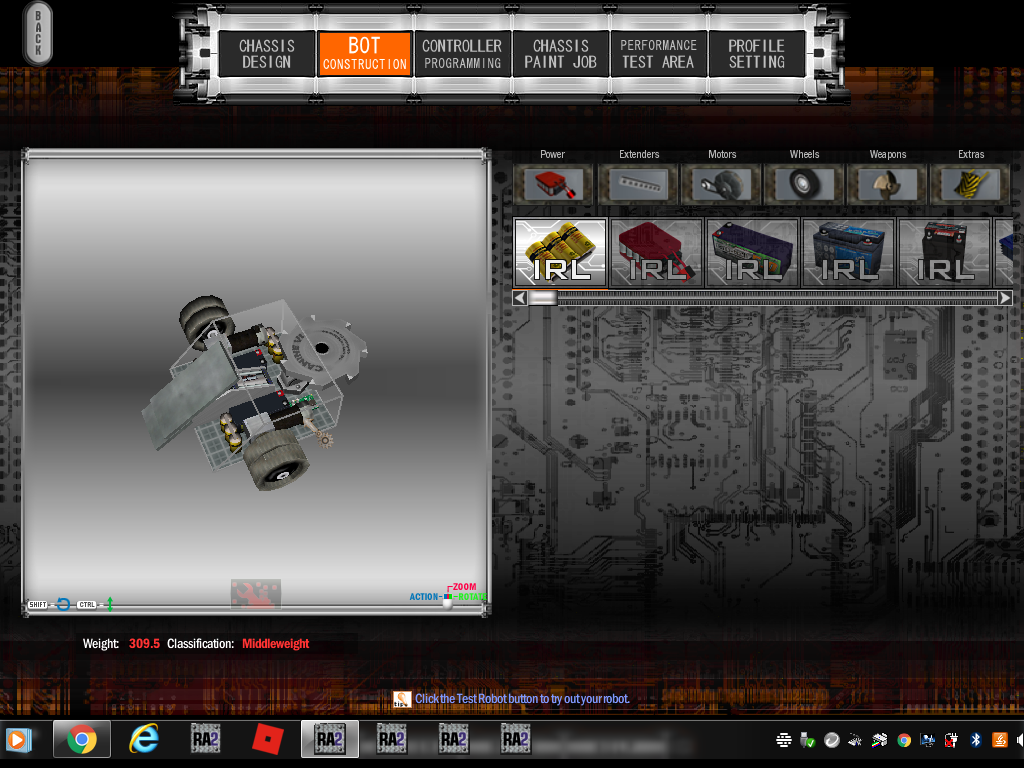Click the weight value 309.5
This screenshot has height=768, width=1024.
(144, 643)
